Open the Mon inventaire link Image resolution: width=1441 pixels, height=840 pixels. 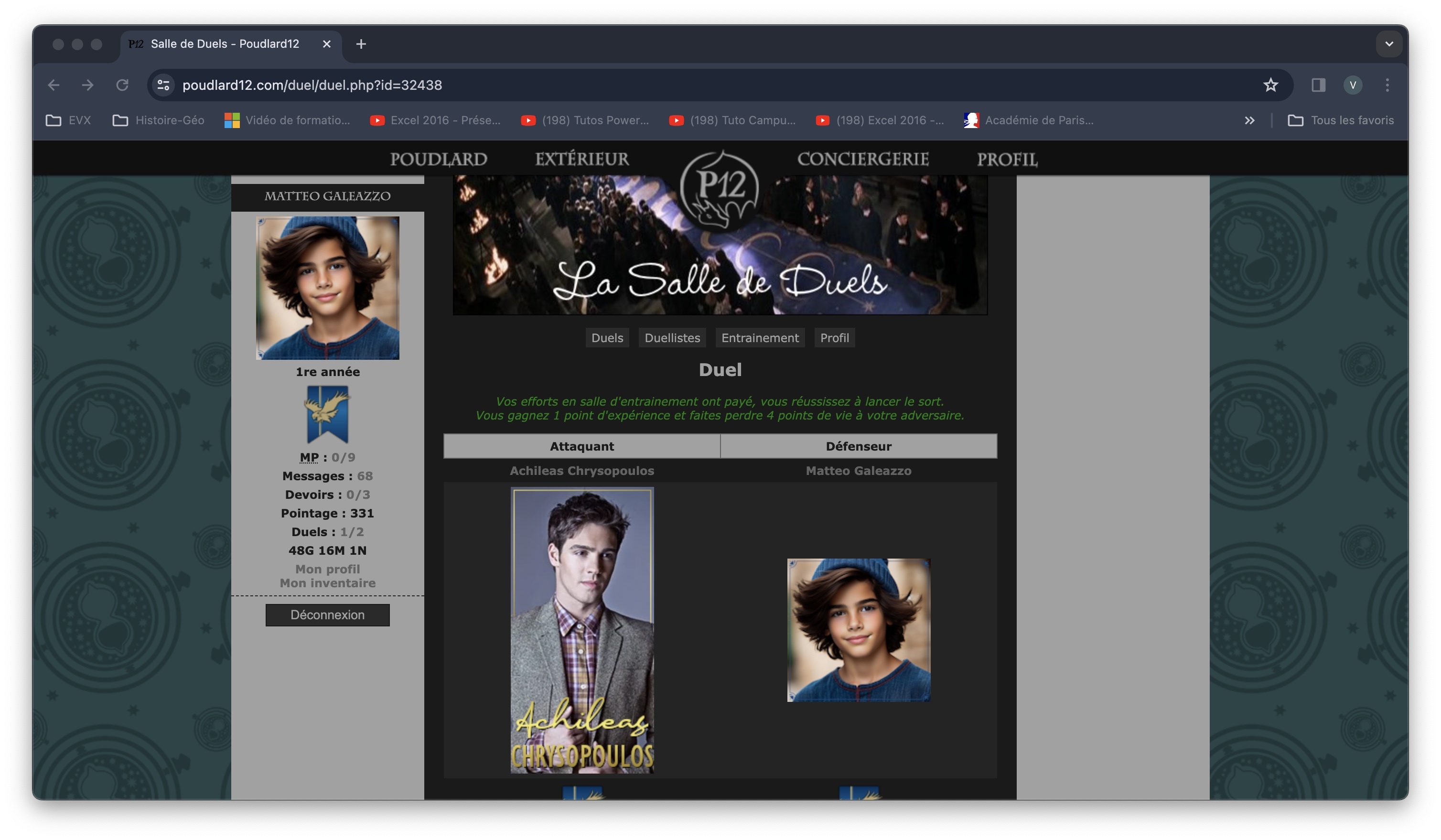(327, 583)
